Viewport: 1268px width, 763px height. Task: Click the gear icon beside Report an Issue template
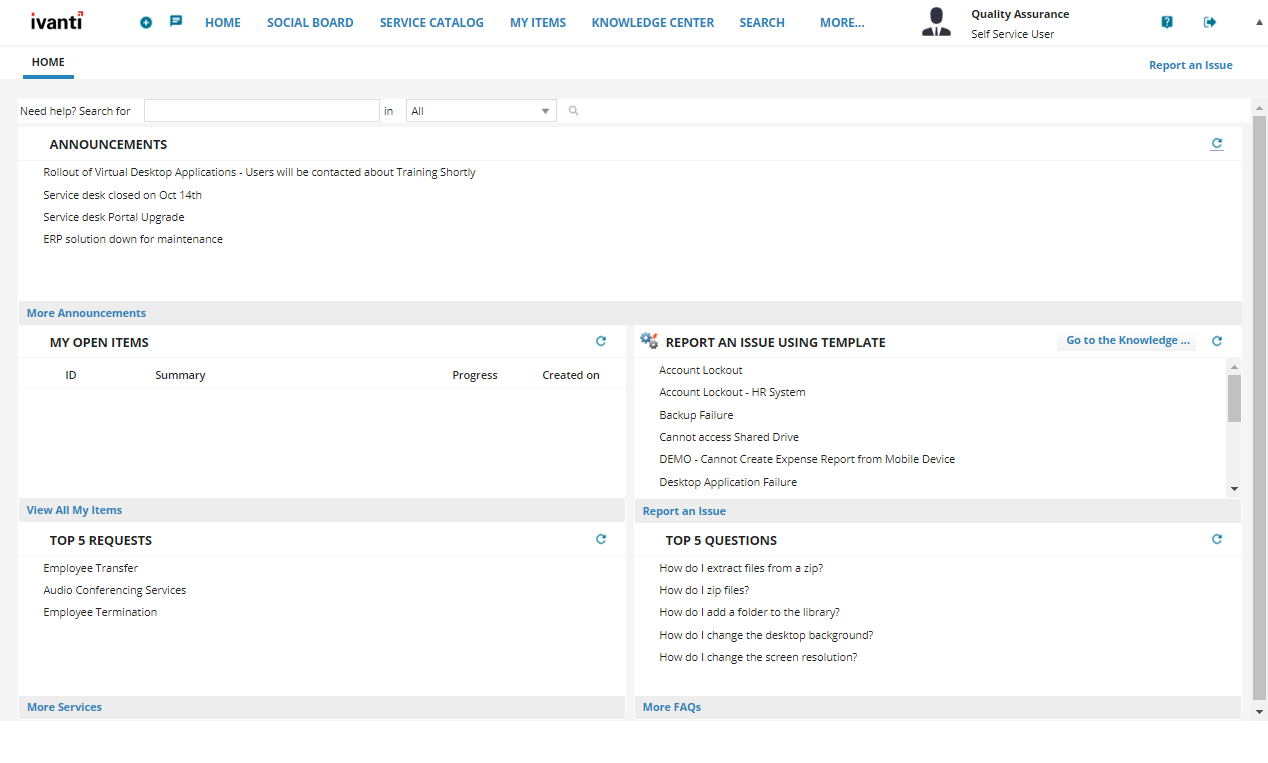coord(649,340)
